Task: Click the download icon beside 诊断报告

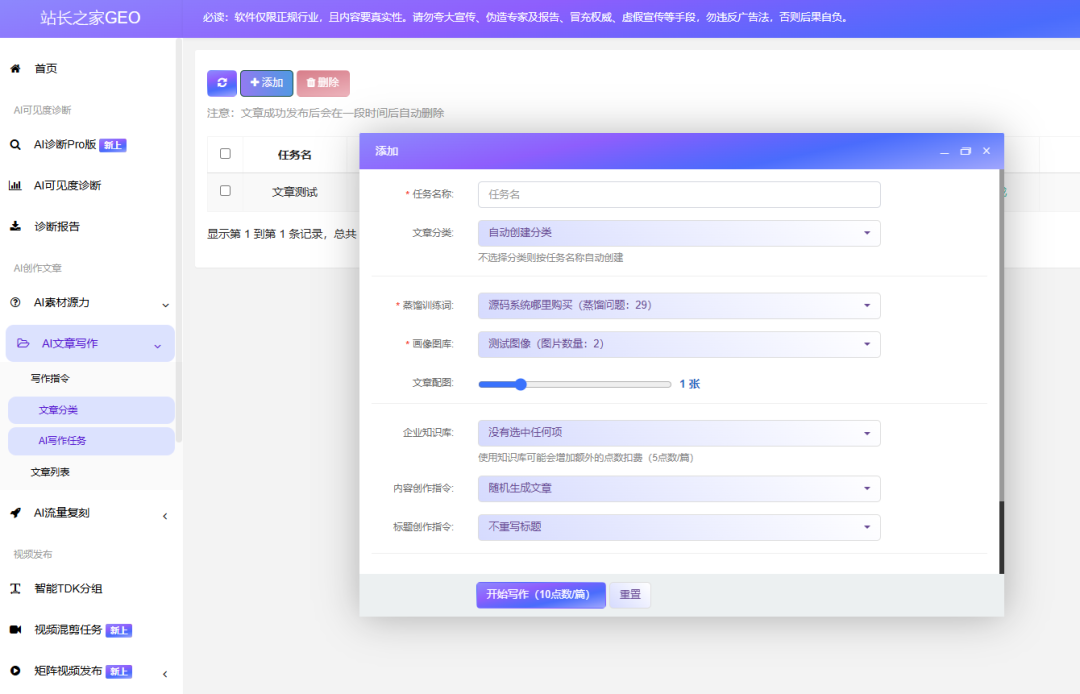Action: click(x=15, y=227)
